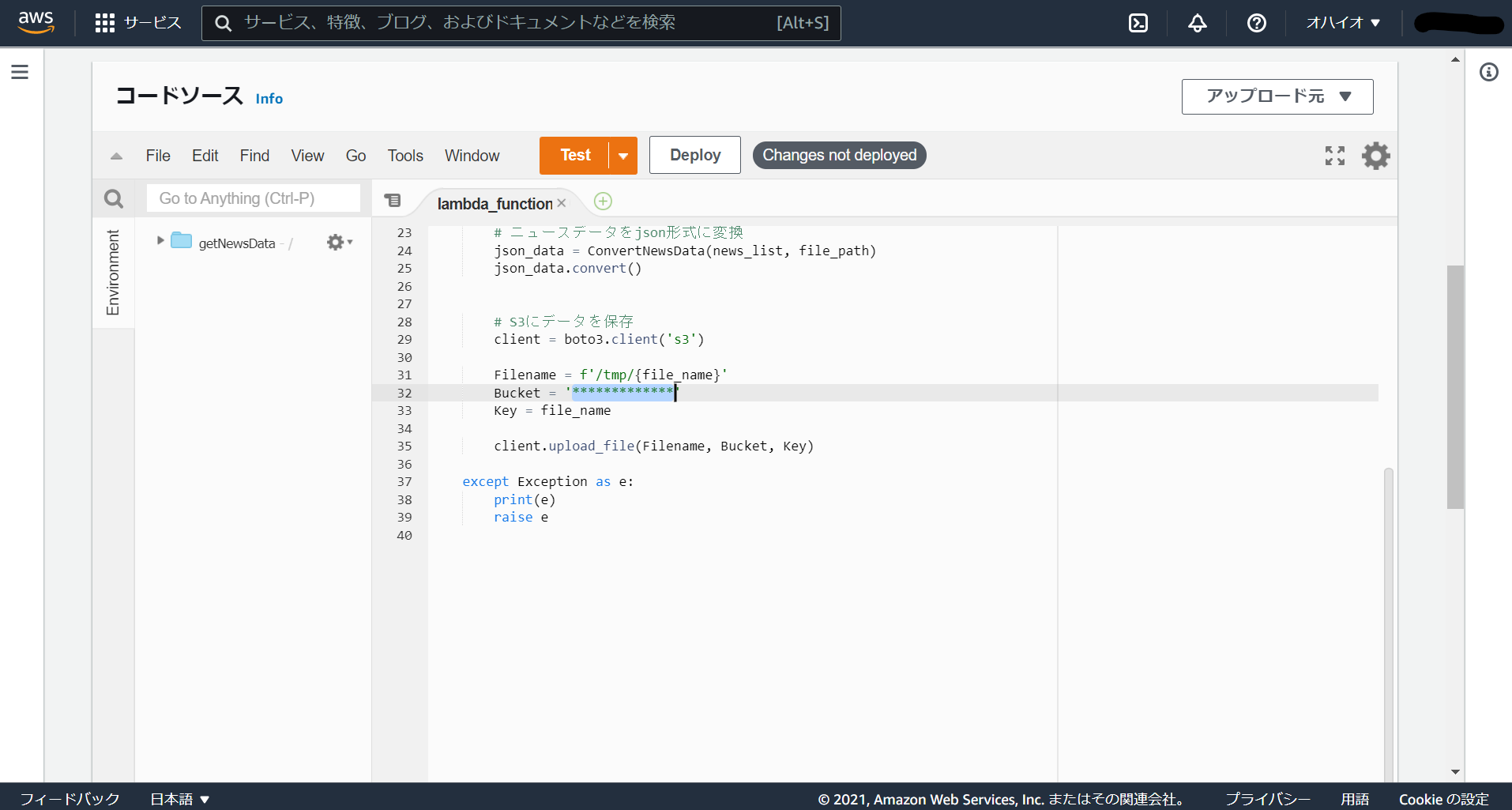This screenshot has width=1512, height=810.
Task: Open the hamburger navigation menu
Action: (19, 71)
